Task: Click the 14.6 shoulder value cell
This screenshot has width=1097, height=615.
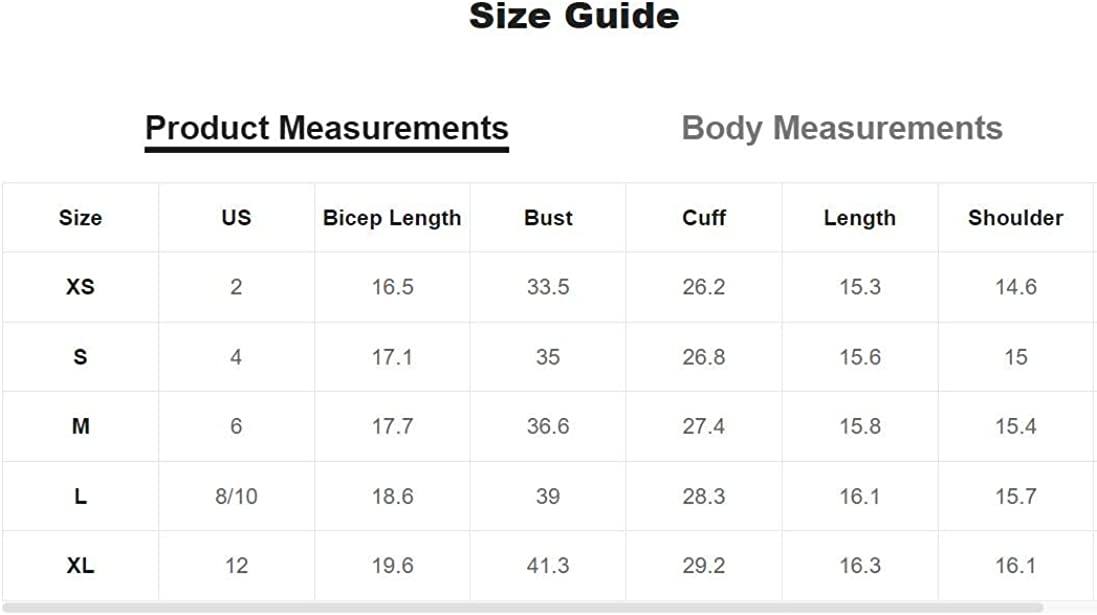Action: pos(1015,287)
